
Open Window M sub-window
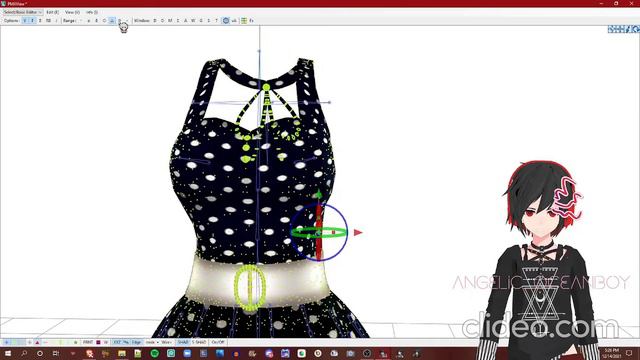point(170,20)
